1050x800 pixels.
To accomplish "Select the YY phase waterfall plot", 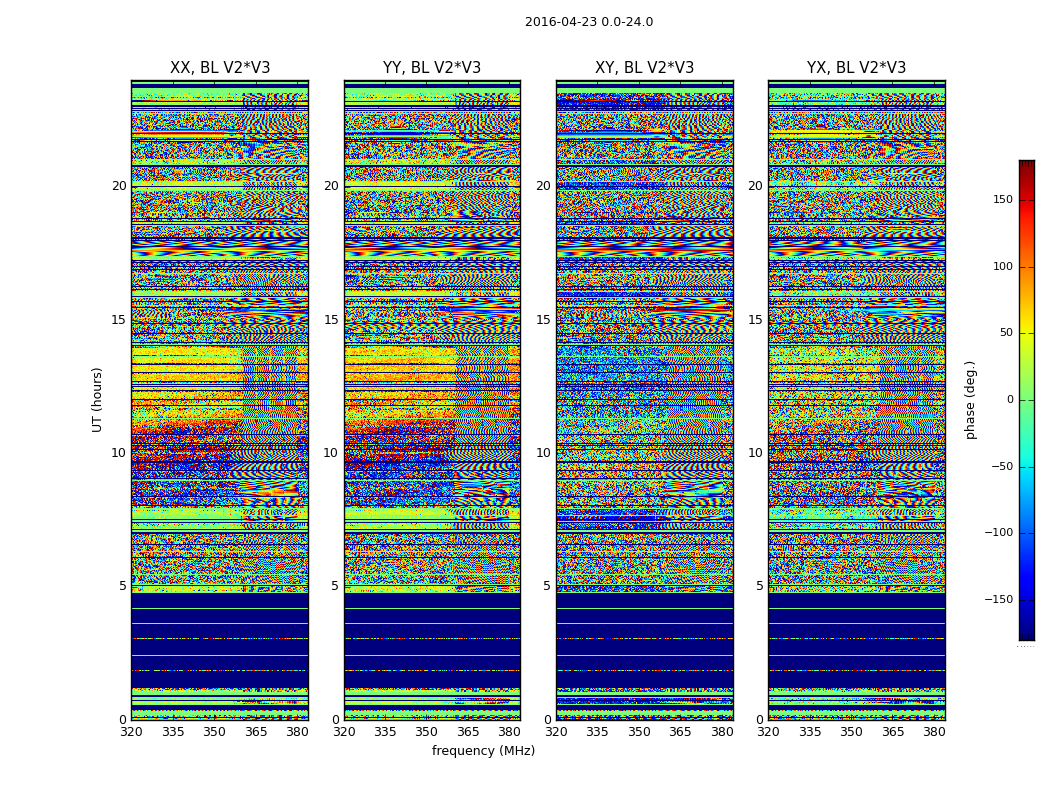I will tap(432, 400).
